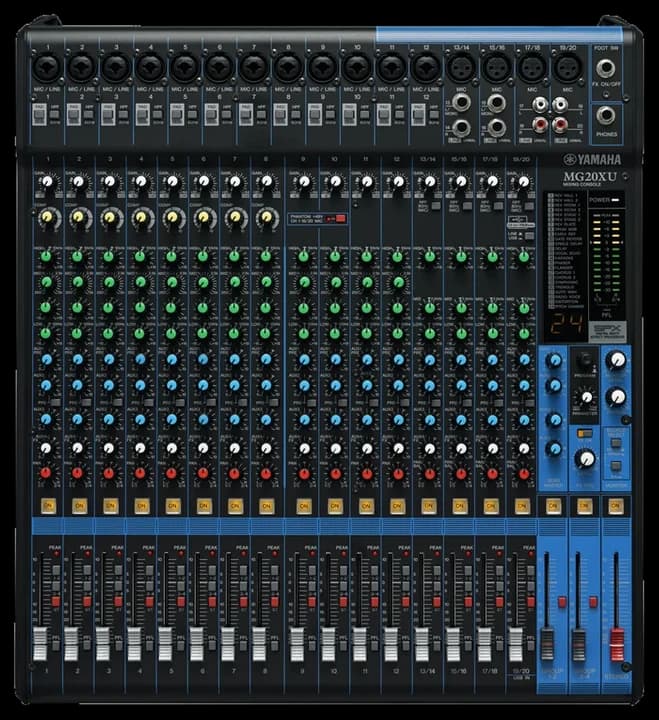
Task: Enable the channel 1 HPF switch
Action: (x=55, y=115)
